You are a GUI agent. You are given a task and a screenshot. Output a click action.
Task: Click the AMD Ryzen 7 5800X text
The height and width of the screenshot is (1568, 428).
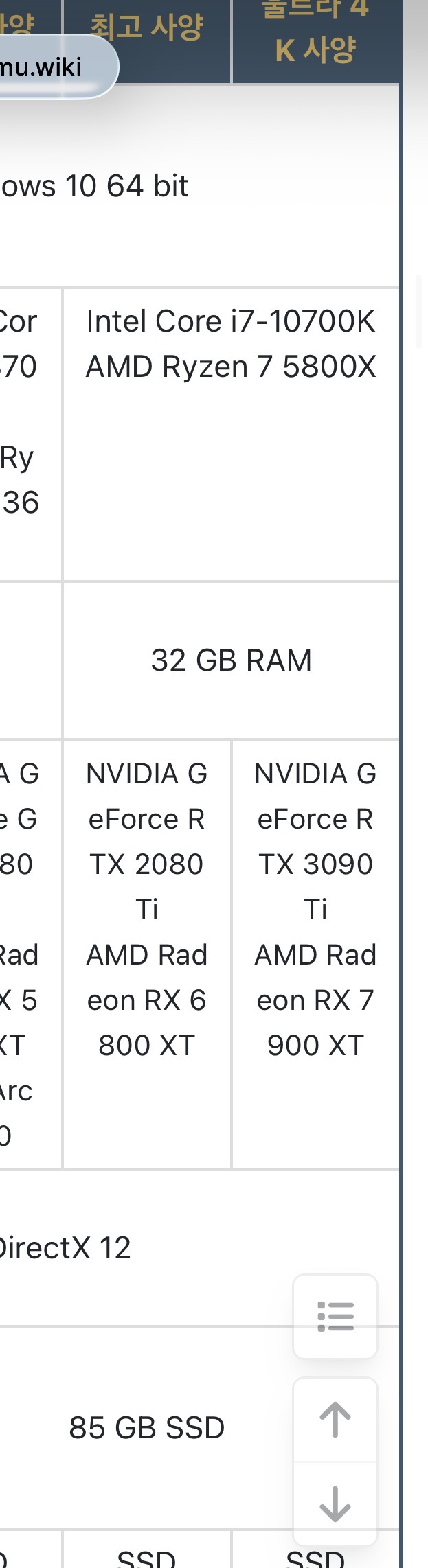(x=231, y=367)
